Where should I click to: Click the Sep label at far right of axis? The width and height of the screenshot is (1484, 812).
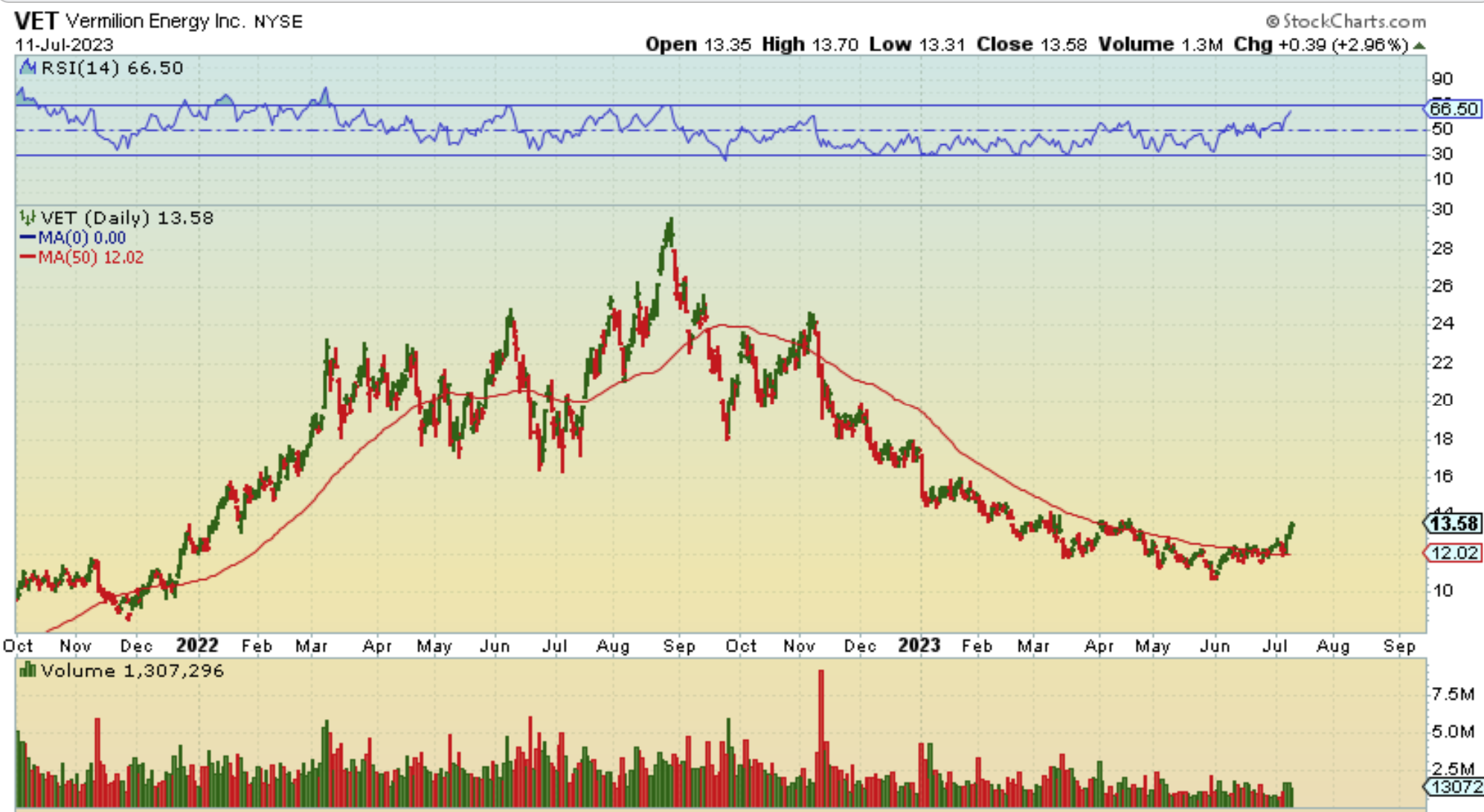pos(1398,646)
